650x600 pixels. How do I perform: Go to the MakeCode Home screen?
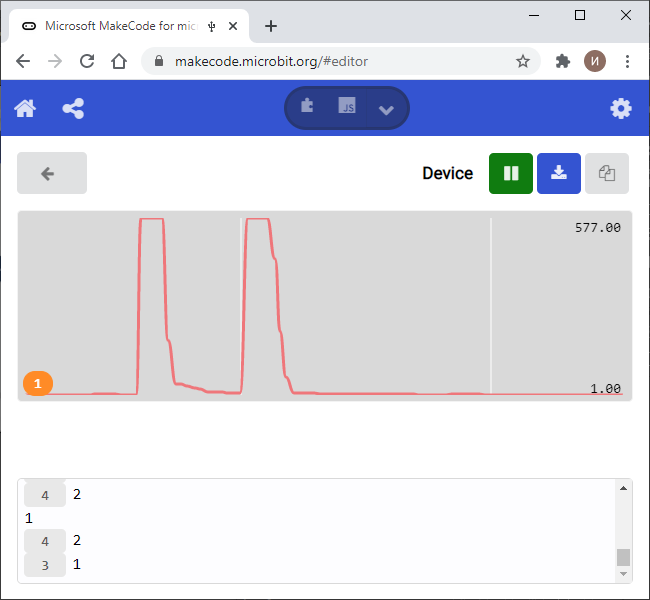point(25,109)
